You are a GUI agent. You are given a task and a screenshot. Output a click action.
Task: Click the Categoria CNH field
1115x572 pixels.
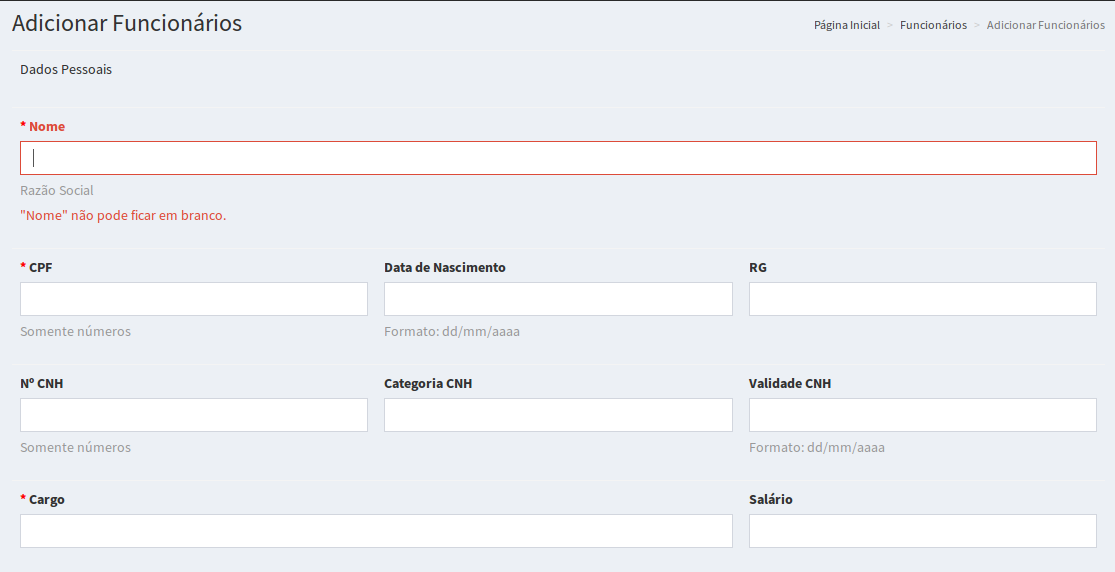click(x=558, y=415)
